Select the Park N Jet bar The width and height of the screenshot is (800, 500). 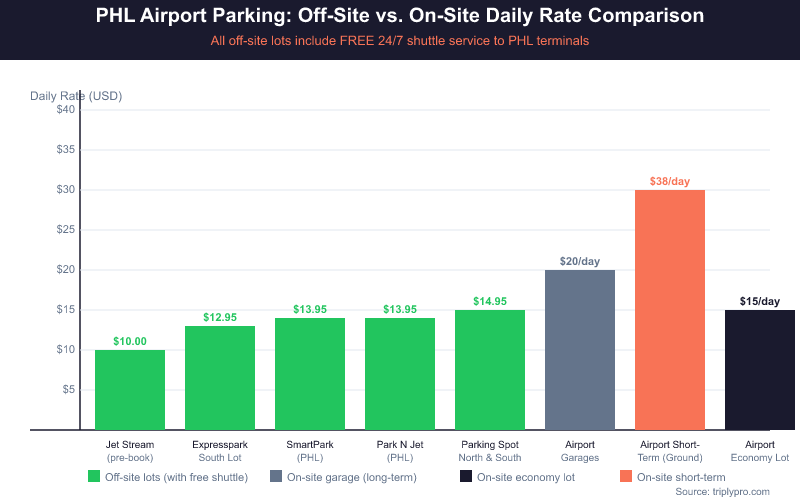tap(400, 374)
